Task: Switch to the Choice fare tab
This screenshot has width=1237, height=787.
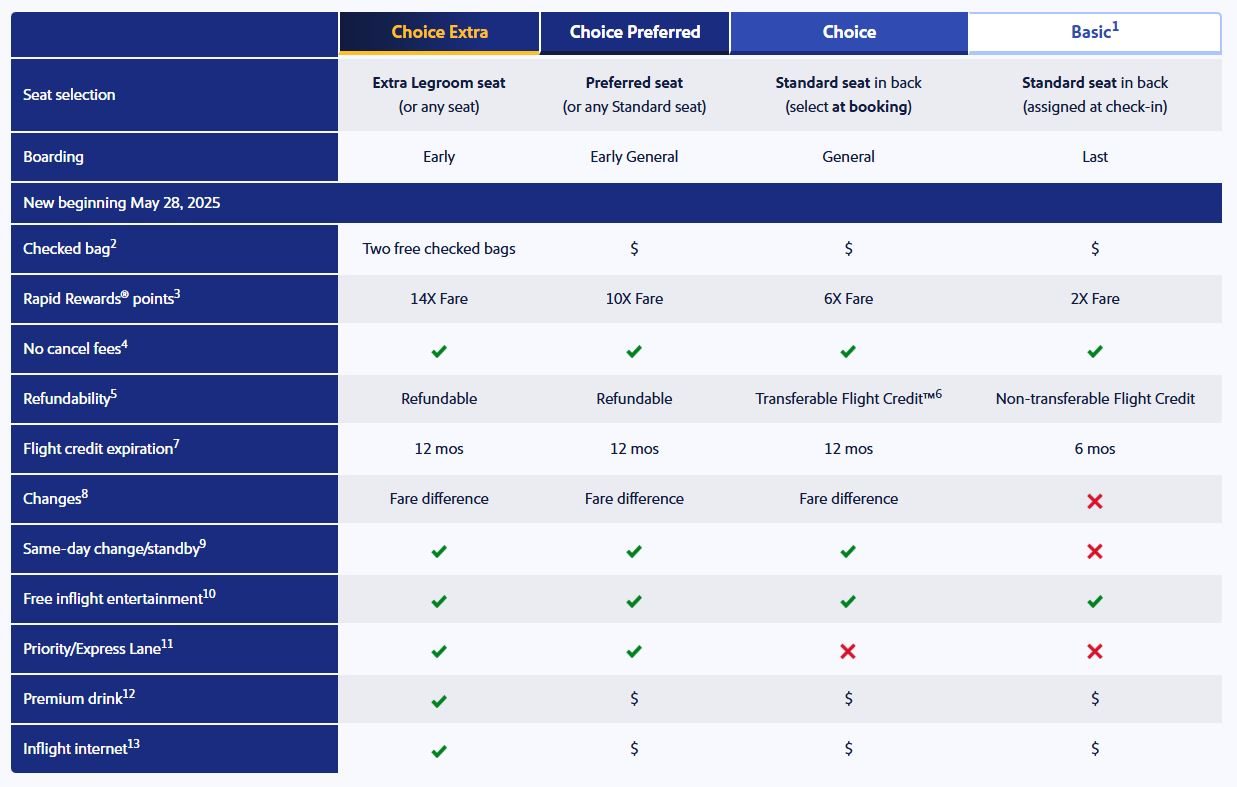Action: click(x=848, y=32)
